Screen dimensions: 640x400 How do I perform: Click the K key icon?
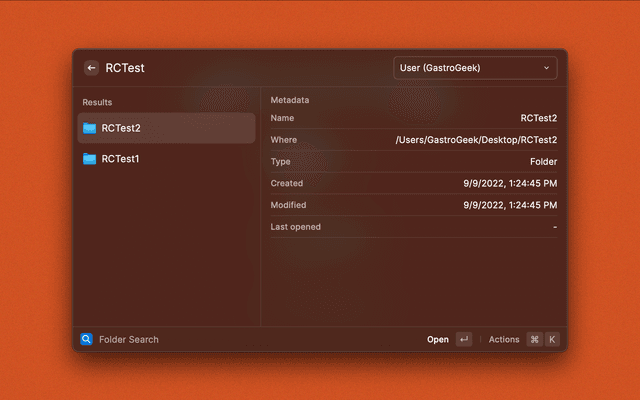[x=552, y=340]
